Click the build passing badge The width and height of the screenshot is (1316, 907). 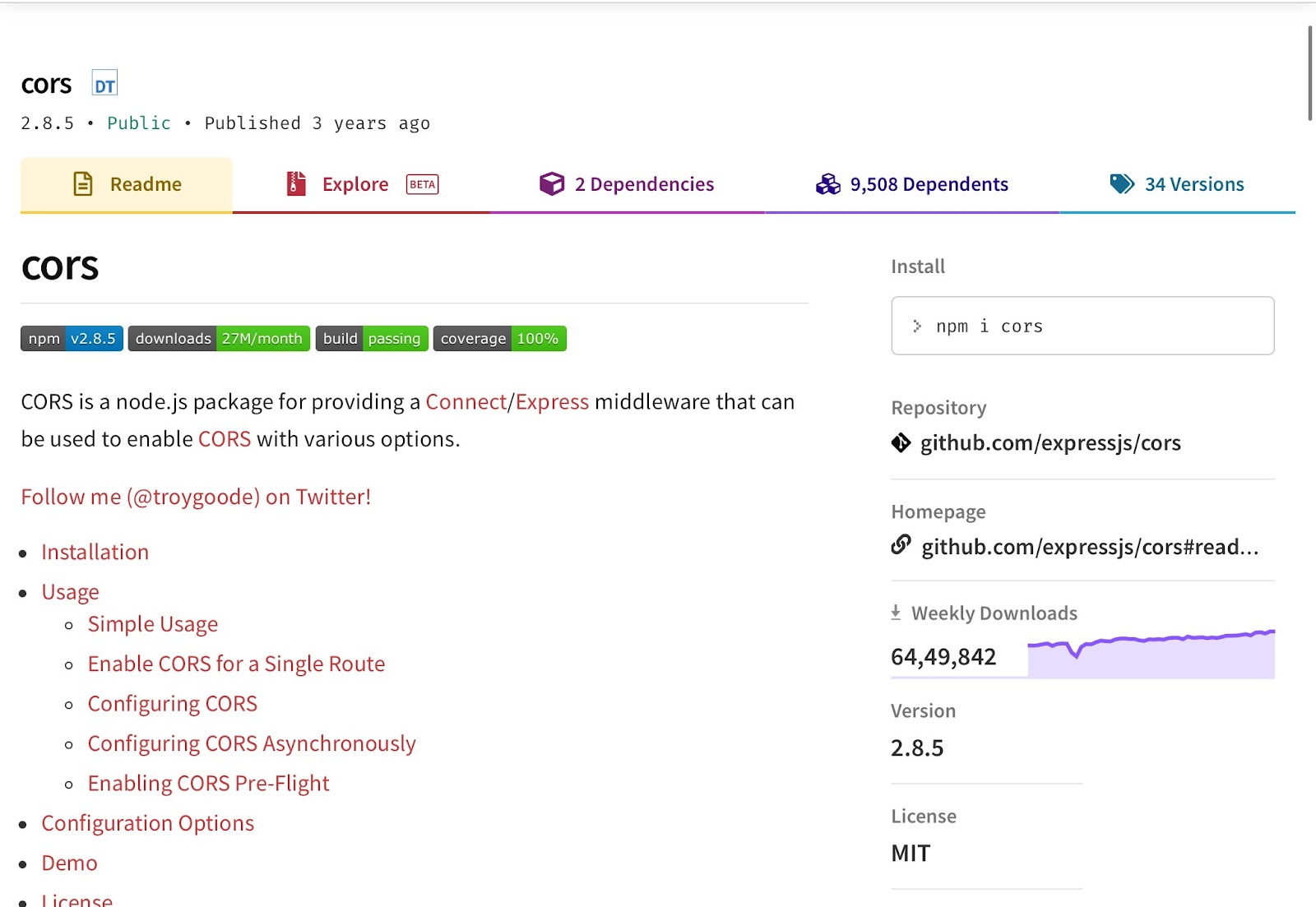click(372, 339)
